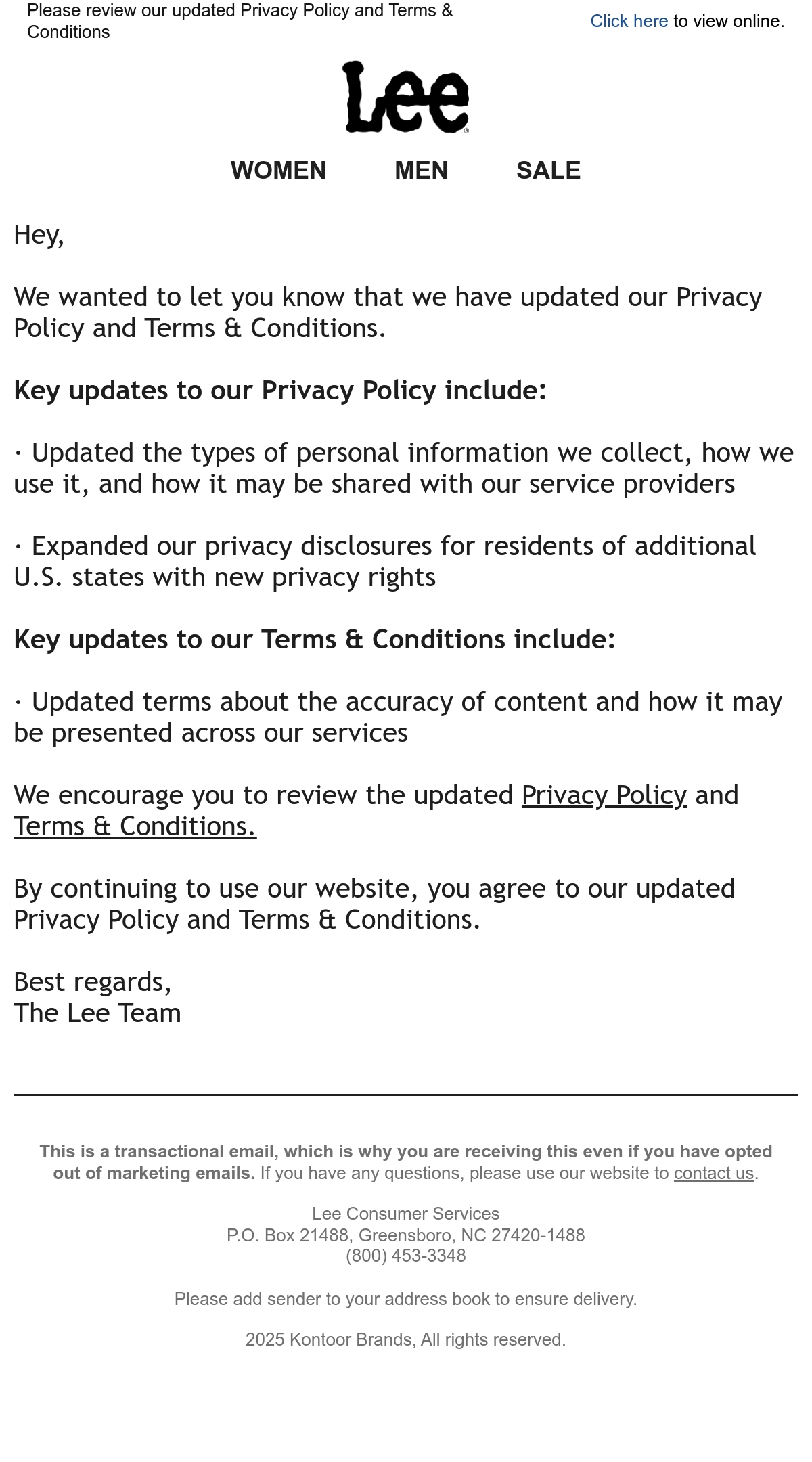Click the 'Key updates to our Terms & Conditions' heading

(315, 640)
